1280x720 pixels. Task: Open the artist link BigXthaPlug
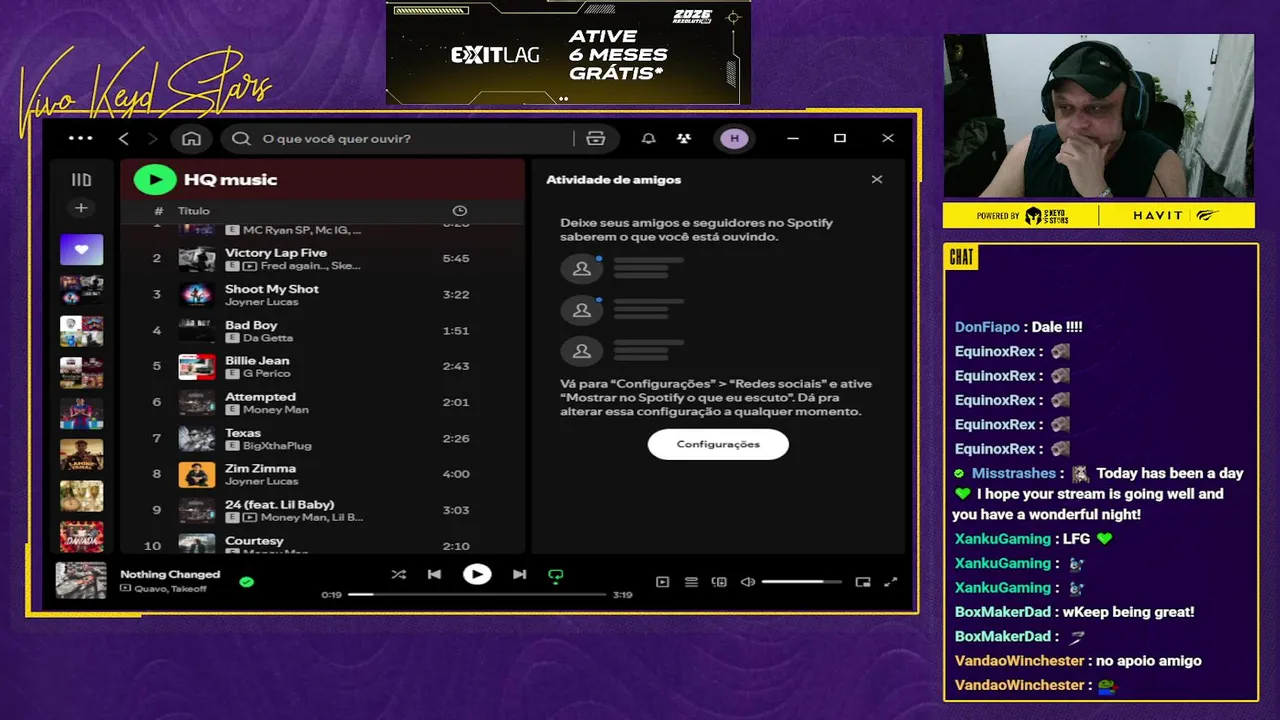pos(277,446)
